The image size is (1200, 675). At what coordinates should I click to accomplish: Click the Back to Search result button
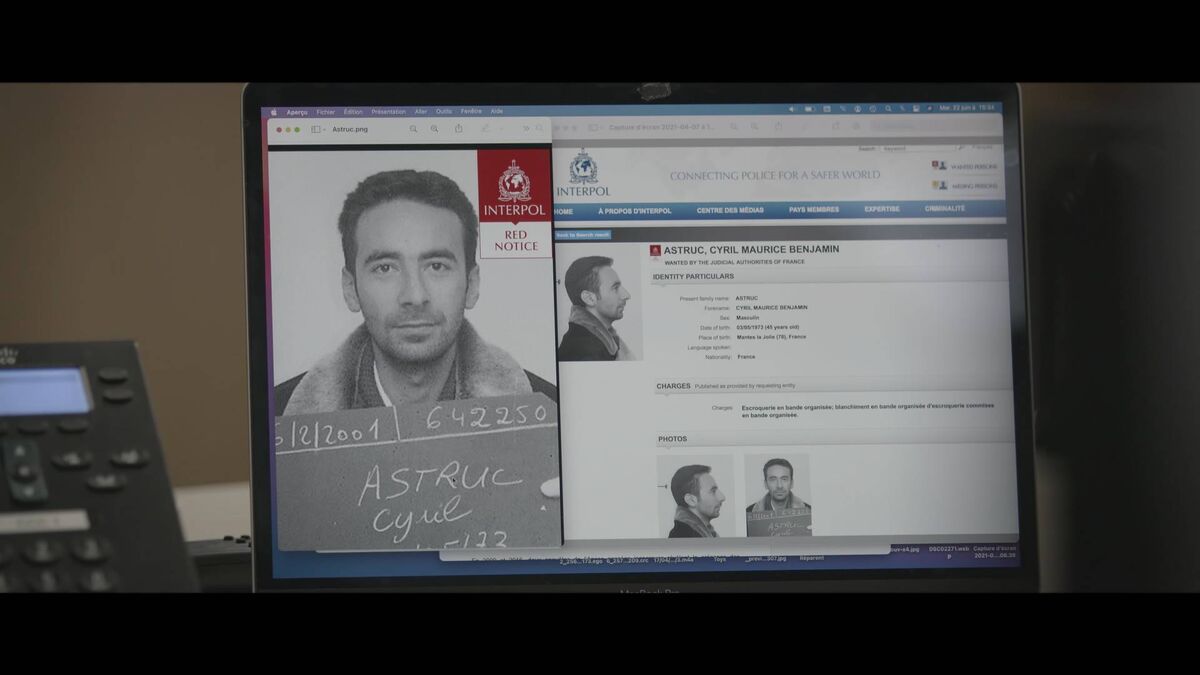pyautogui.click(x=583, y=235)
